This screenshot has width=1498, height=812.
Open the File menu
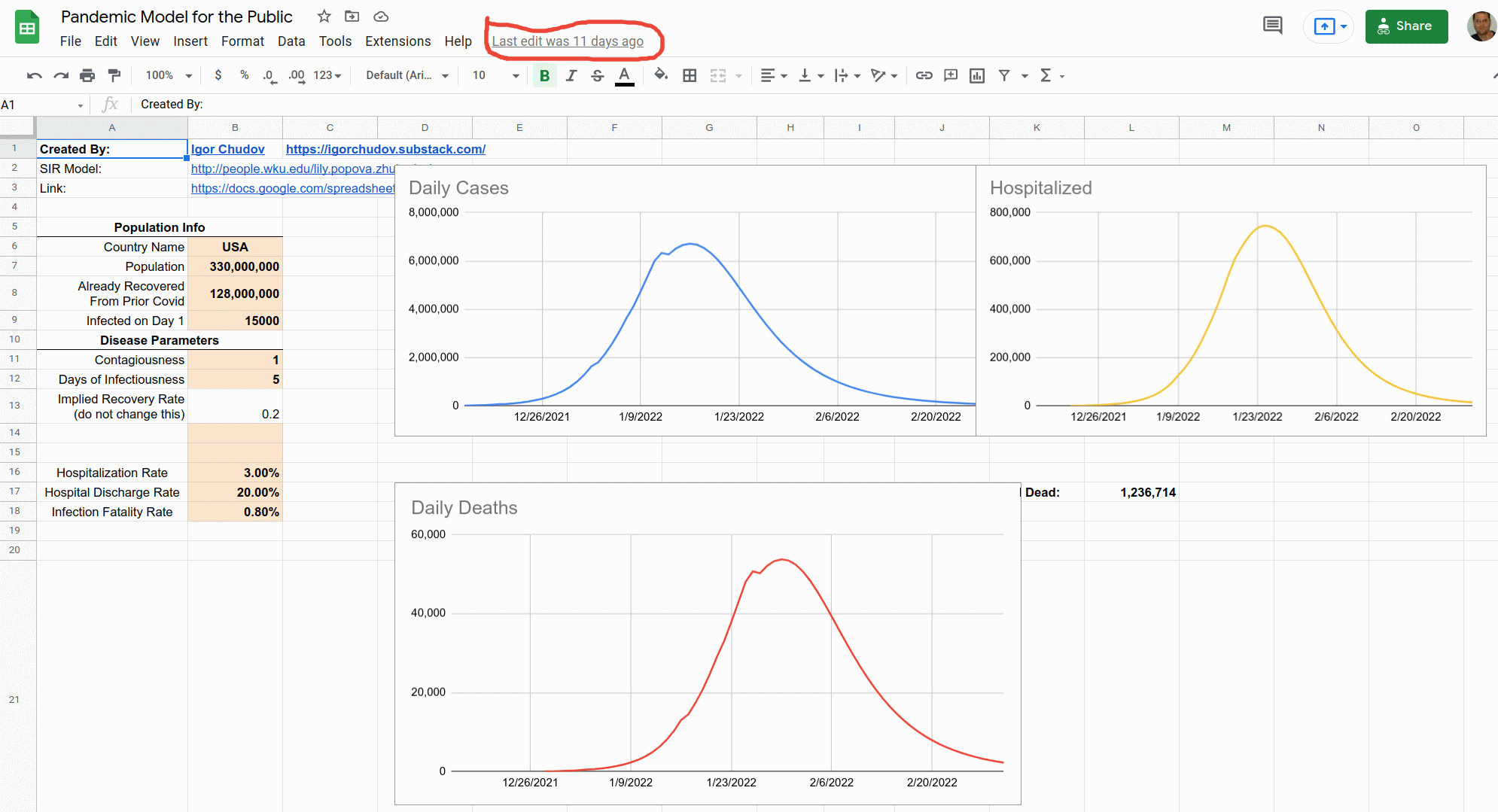(71, 41)
